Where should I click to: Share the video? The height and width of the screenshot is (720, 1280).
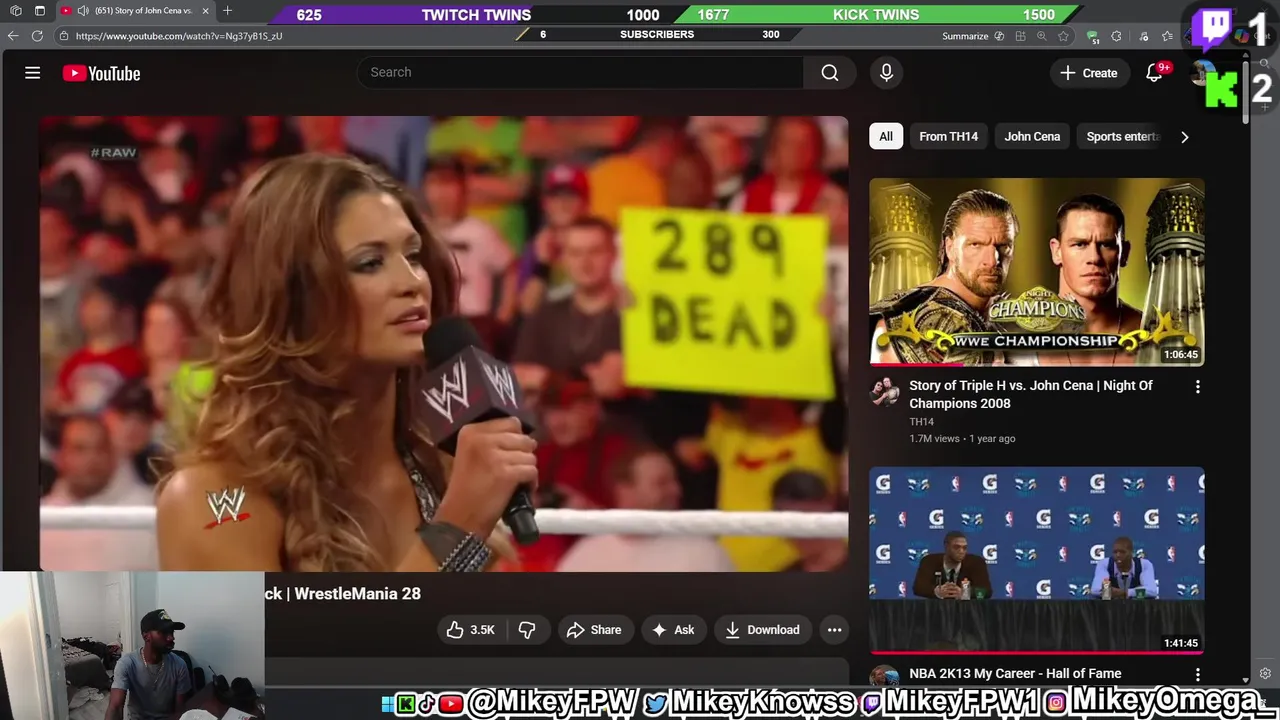coord(594,629)
